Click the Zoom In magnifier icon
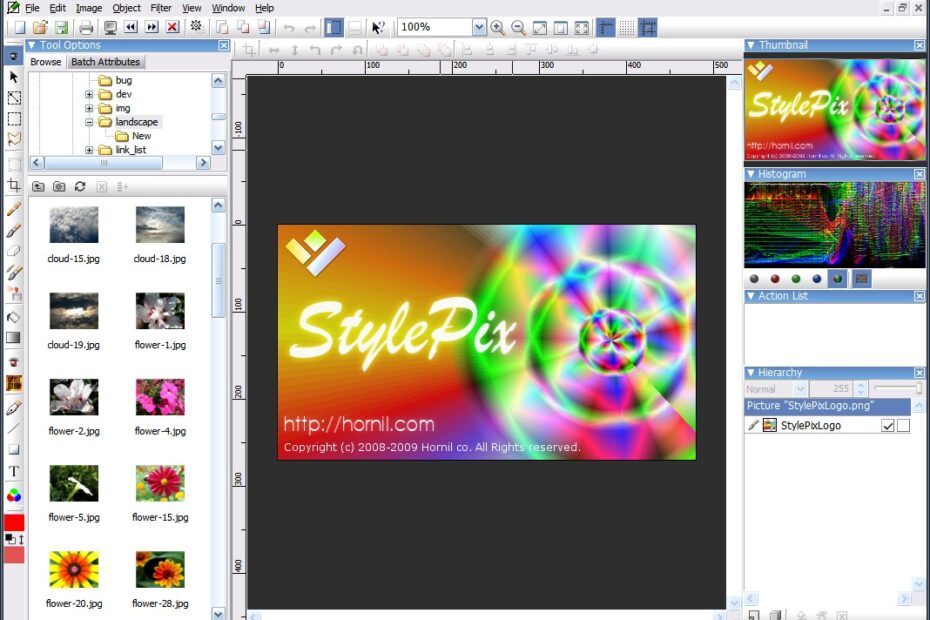This screenshot has height=620, width=930. pyautogui.click(x=498, y=27)
